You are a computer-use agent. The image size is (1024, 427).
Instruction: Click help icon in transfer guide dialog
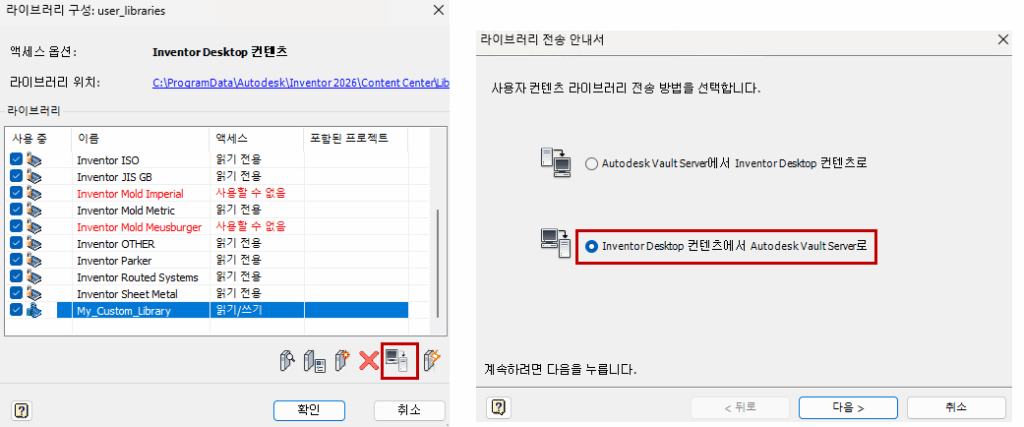pyautogui.click(x=498, y=408)
